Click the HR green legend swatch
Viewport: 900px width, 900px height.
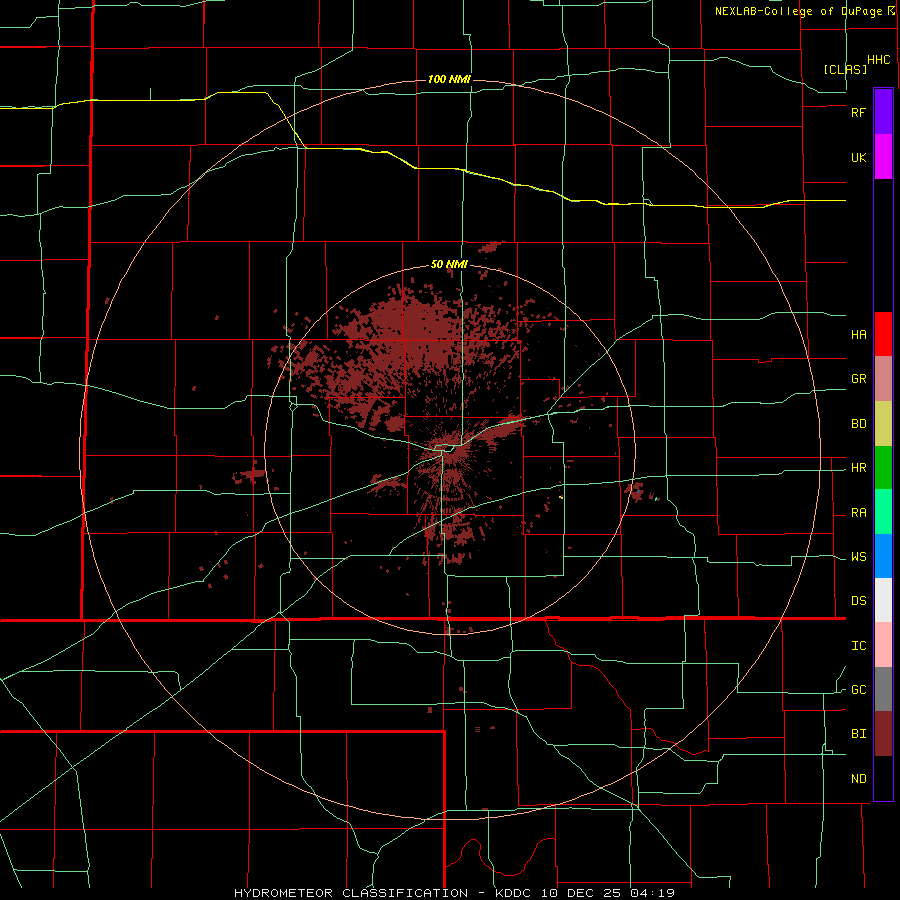click(883, 468)
